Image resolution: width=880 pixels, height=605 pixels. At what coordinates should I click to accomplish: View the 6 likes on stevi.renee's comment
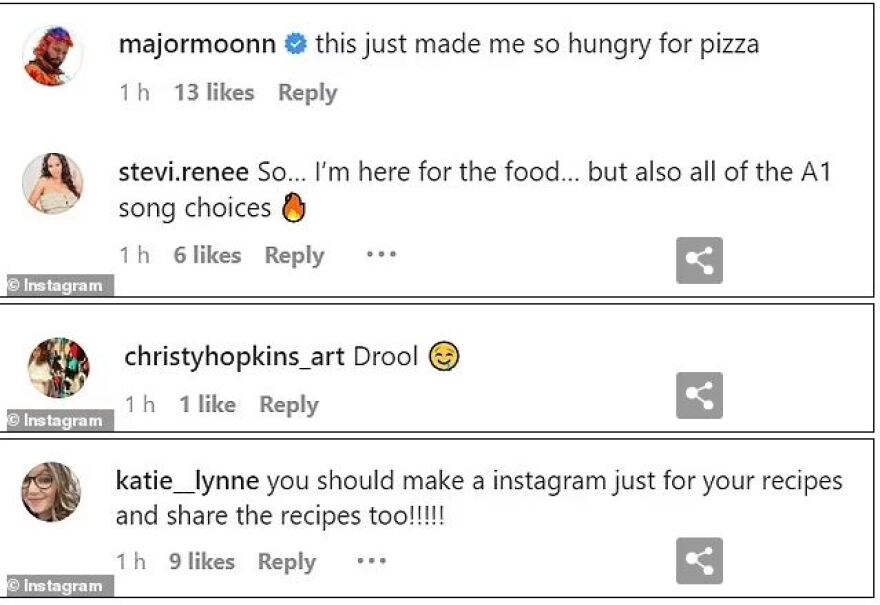tap(206, 256)
